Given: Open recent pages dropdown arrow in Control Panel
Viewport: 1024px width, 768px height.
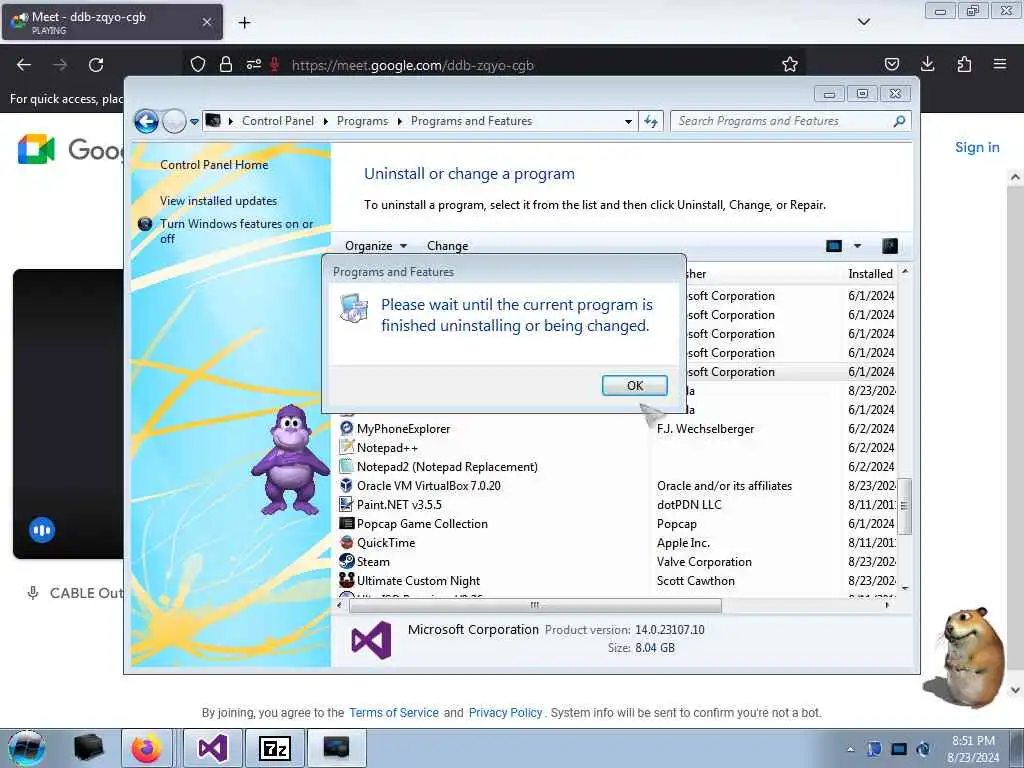Looking at the screenshot, I should (194, 121).
